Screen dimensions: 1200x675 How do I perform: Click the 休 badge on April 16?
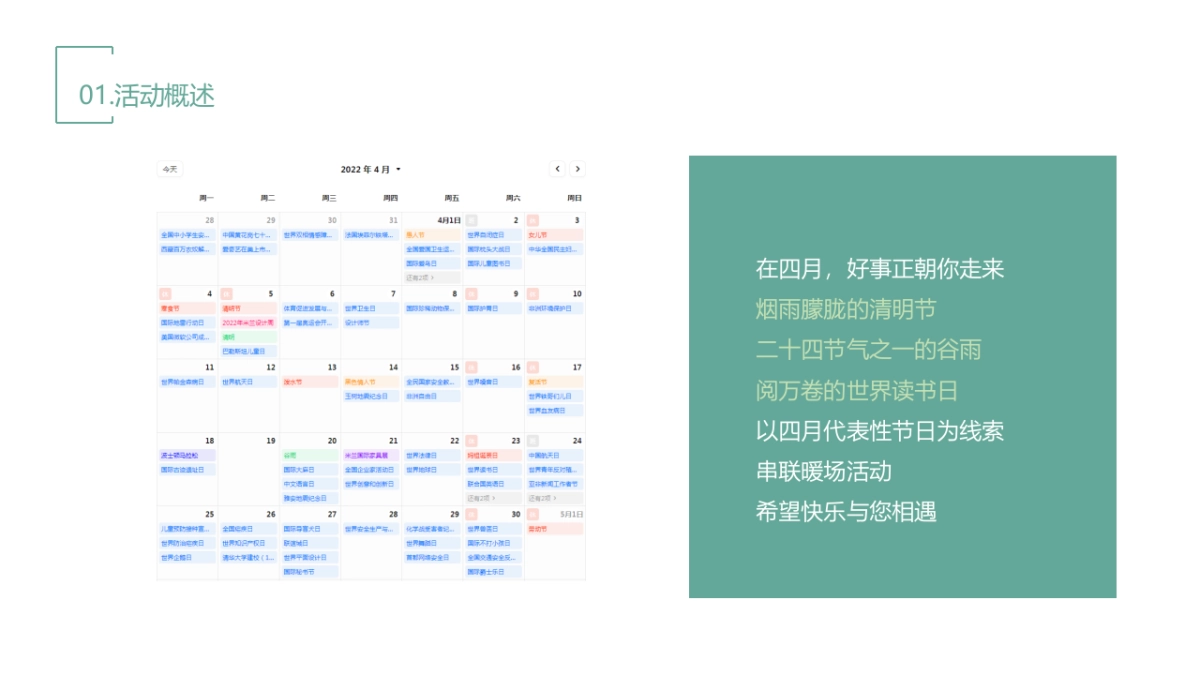tap(470, 367)
